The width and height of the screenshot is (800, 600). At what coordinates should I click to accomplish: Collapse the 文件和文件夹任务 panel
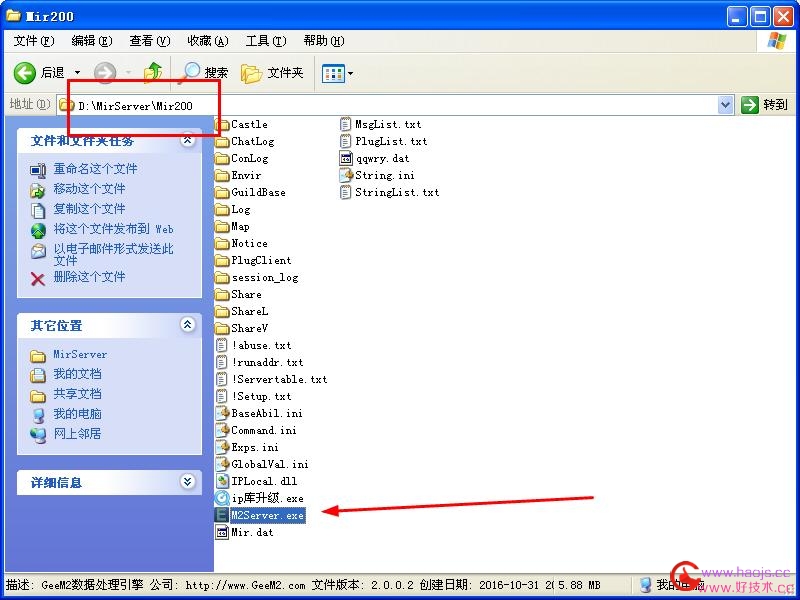(x=188, y=140)
